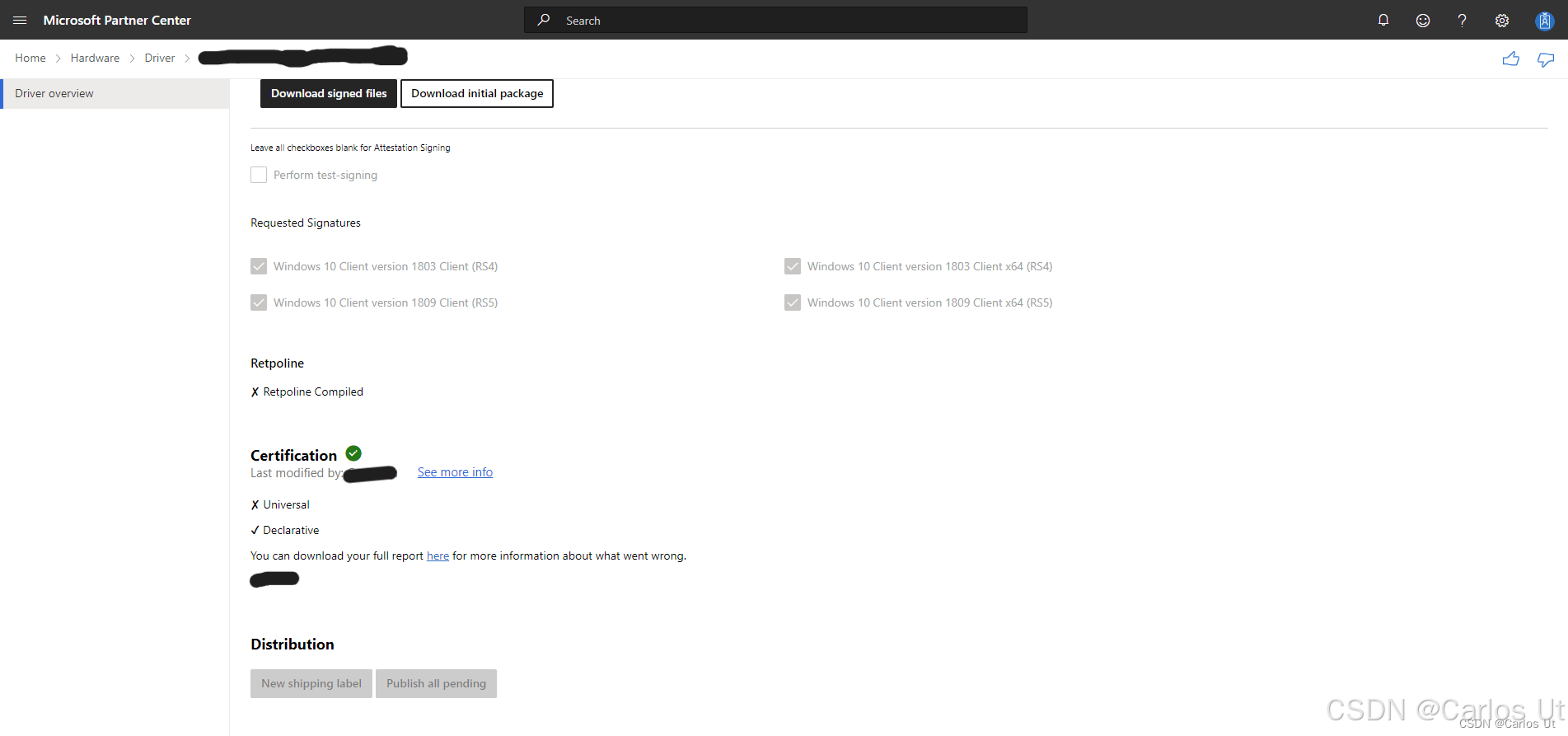Viewport: 1568px width, 736px height.
Task: Toggle Perform test-signing checkbox
Action: [x=259, y=175]
